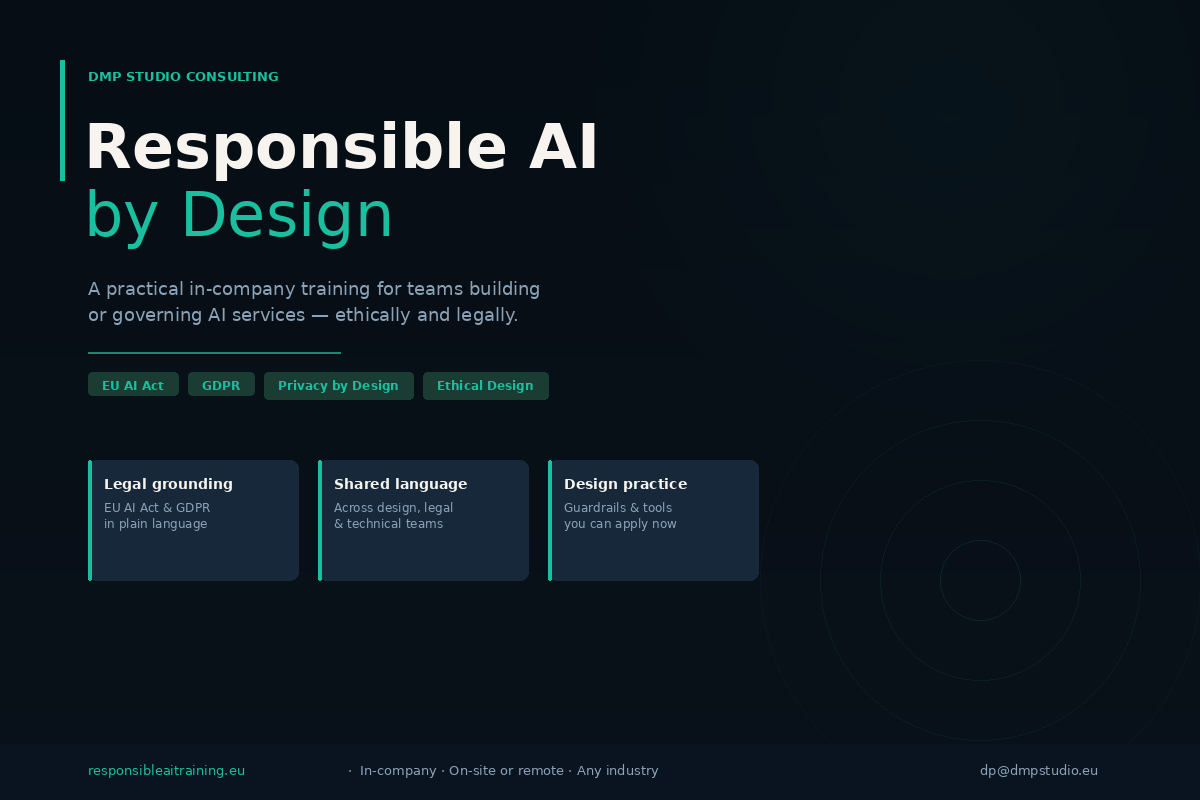Click the DMP STUDIO CONSULTING label
Screen dimensions: 1200x800
(183, 77)
